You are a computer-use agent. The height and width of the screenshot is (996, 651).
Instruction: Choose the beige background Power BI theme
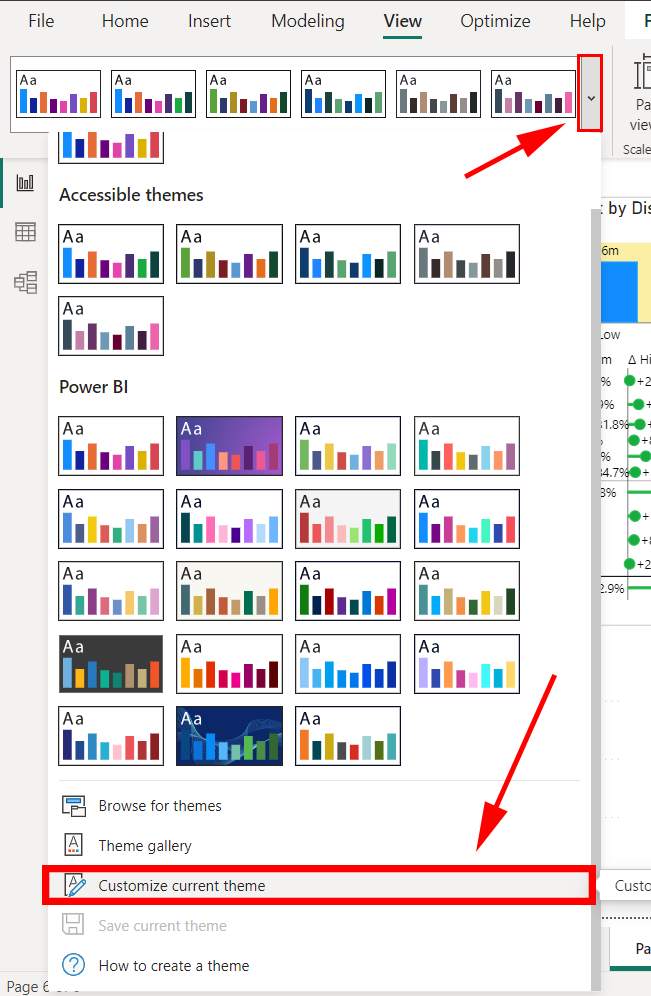[229, 591]
